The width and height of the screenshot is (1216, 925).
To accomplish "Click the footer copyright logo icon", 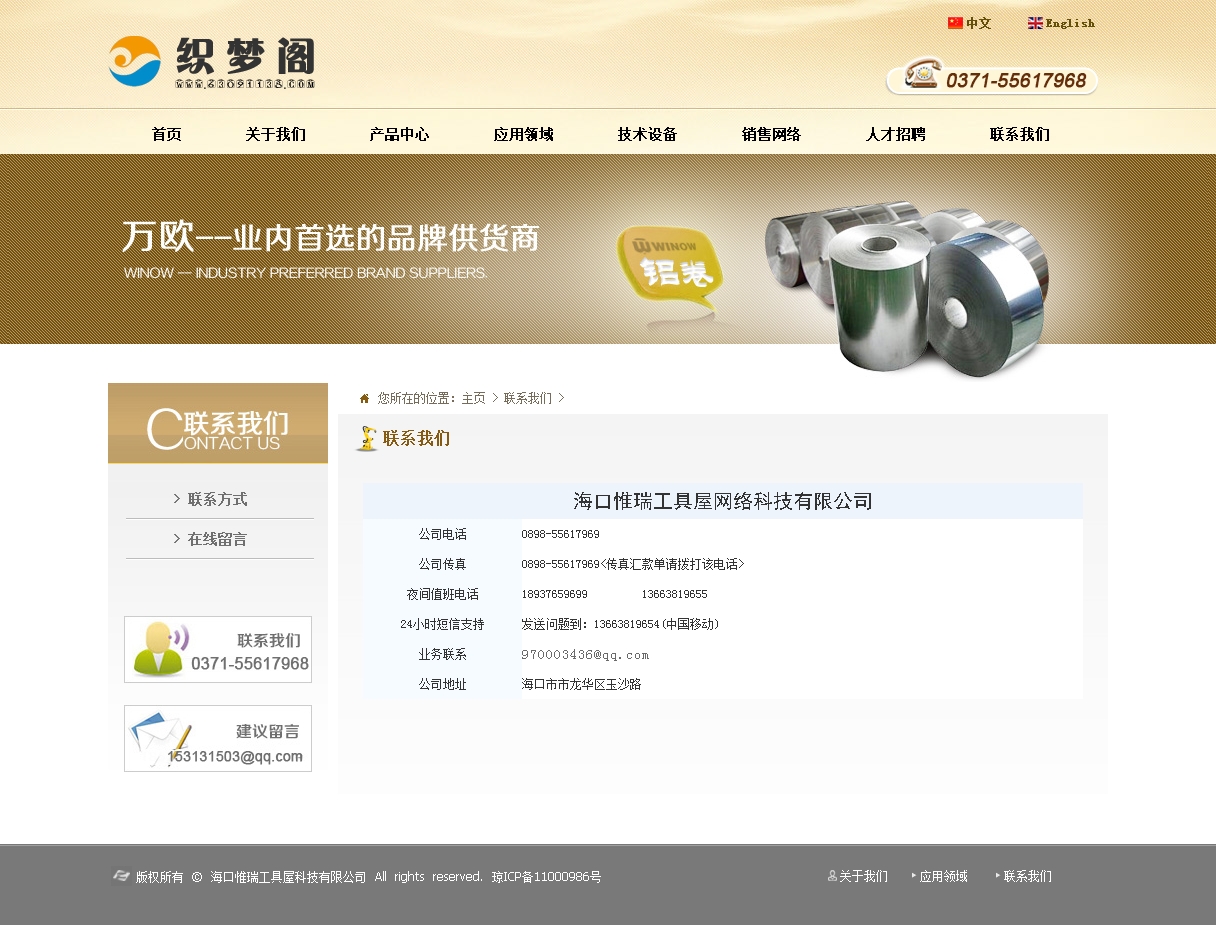I will point(121,876).
